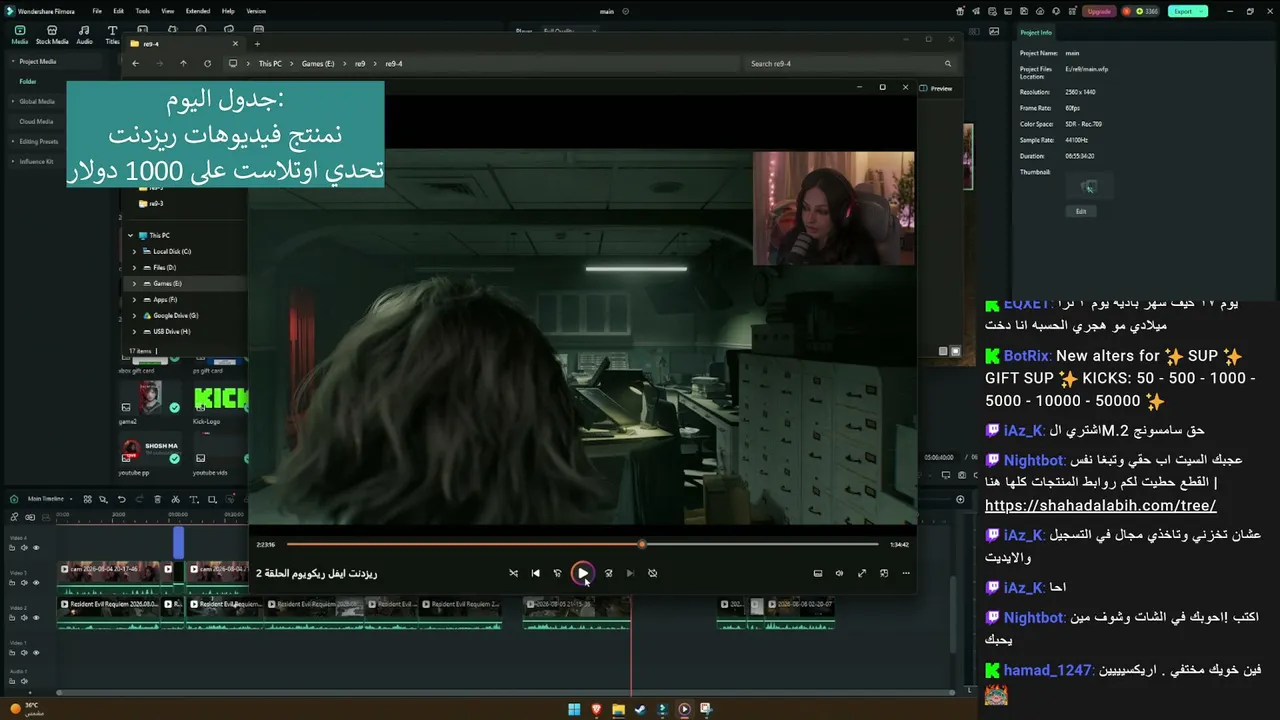
Task: Expand the Influence Kit section
Action: coord(13,161)
